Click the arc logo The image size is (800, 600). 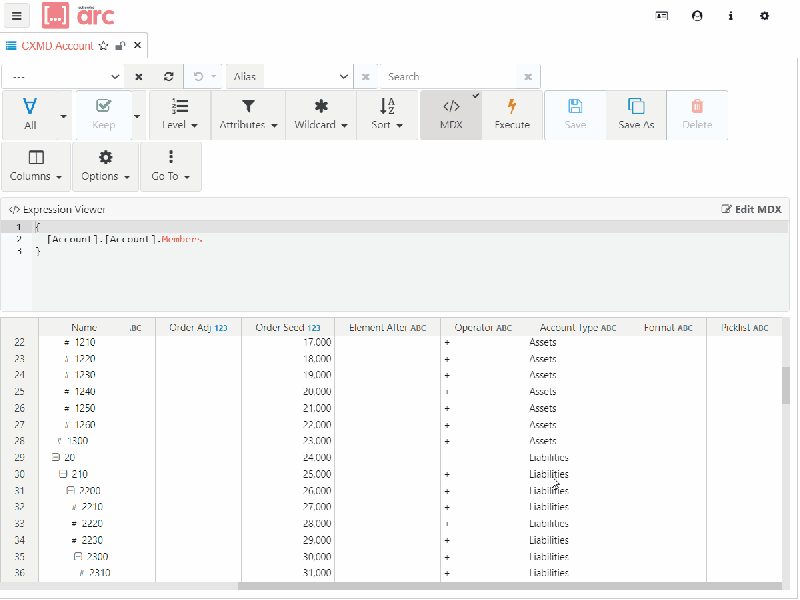(78, 15)
